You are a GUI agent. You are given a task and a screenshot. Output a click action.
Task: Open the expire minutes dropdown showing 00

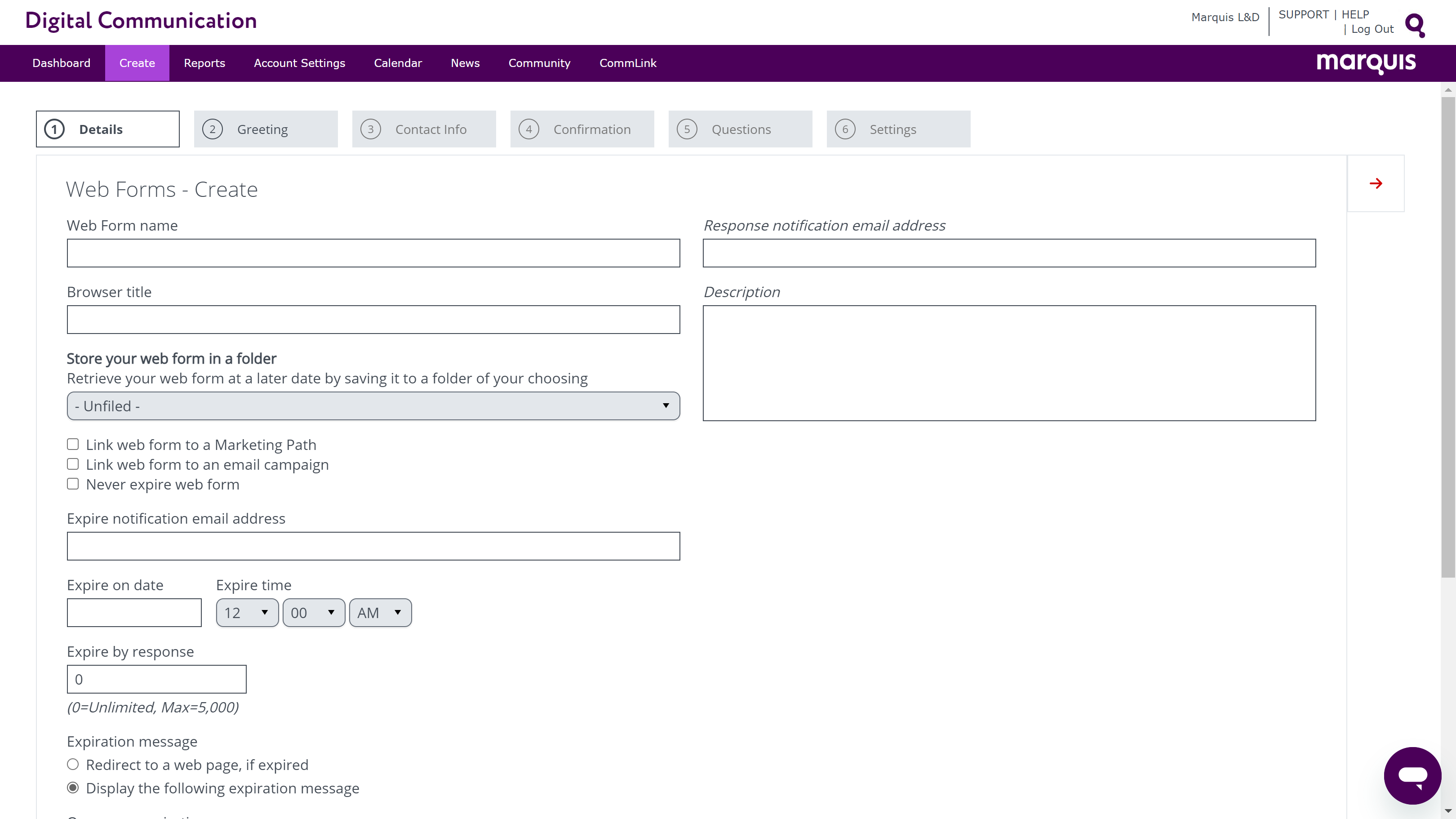tap(314, 613)
